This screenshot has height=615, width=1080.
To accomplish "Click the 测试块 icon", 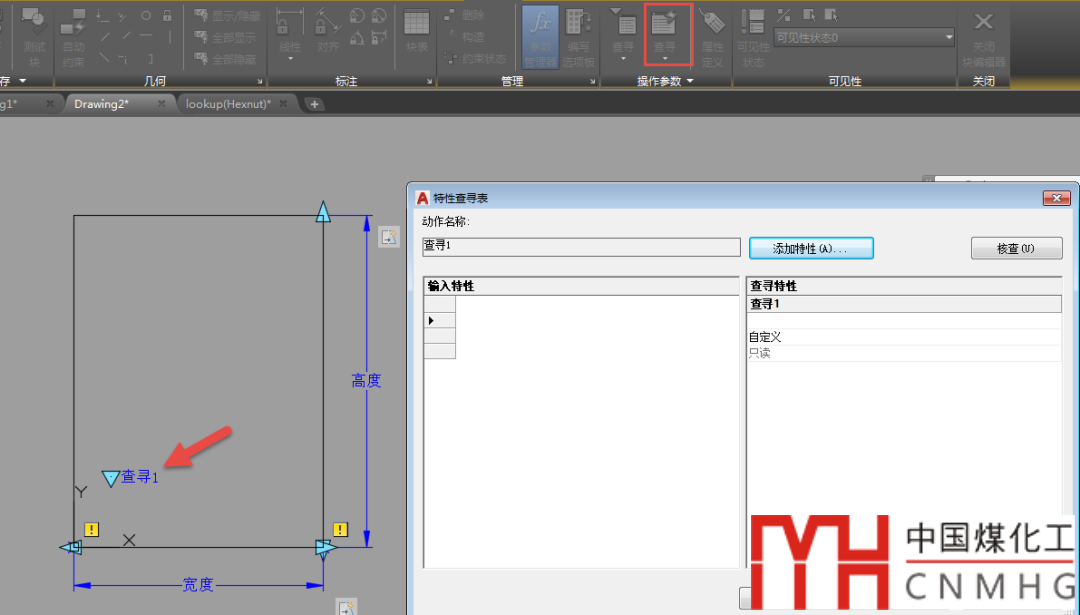I will pyautogui.click(x=35, y=33).
